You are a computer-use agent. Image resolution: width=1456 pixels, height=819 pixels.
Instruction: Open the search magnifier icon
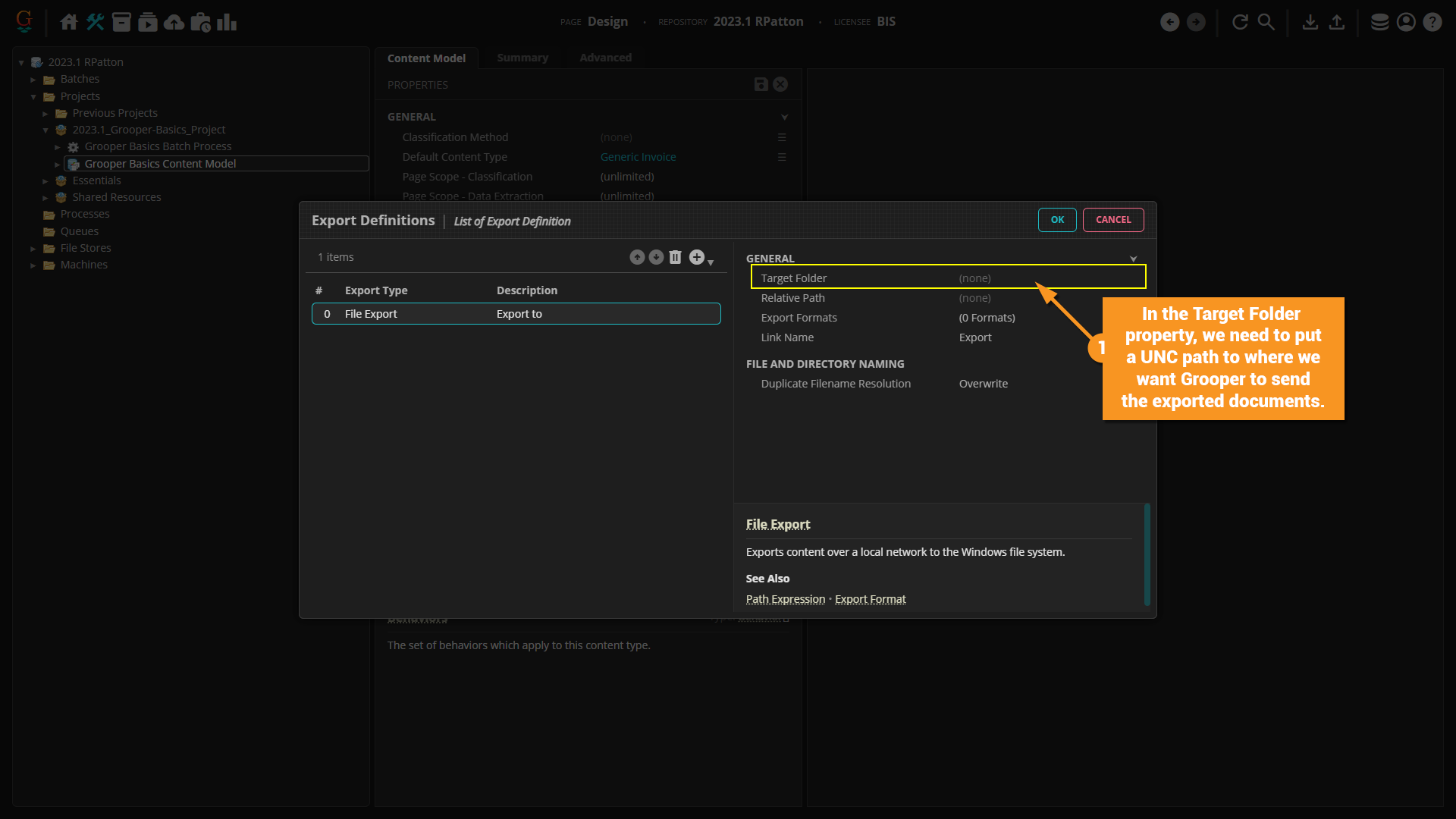(1266, 22)
